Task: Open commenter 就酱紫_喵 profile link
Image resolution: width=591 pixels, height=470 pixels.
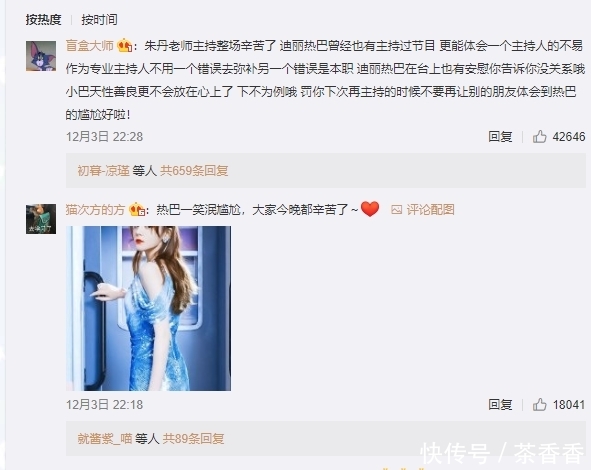Action: 105,439
